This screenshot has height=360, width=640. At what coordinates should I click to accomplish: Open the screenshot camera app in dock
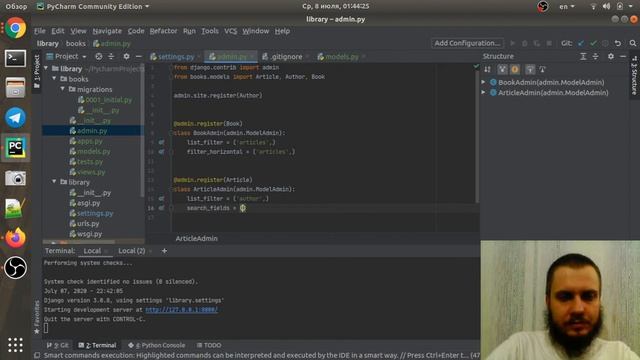pyautogui.click(x=16, y=178)
